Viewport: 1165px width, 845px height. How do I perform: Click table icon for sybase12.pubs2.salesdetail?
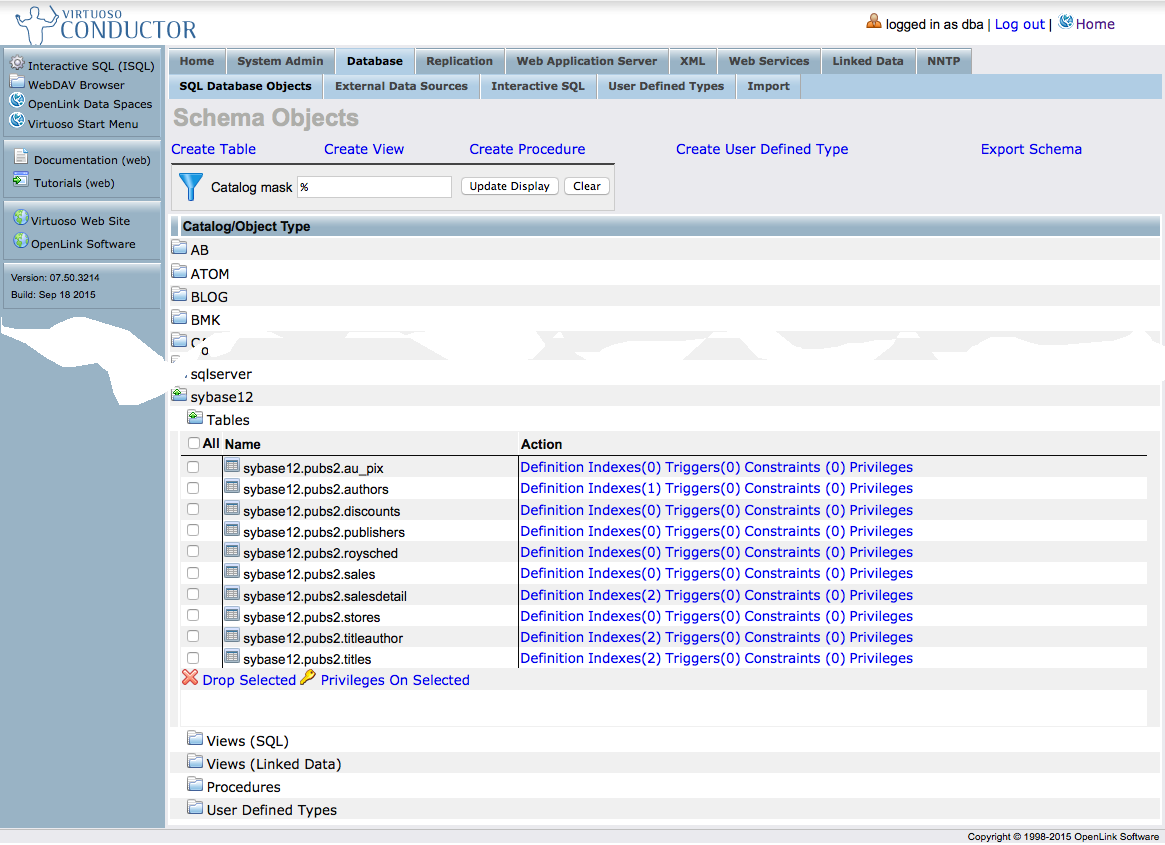232,594
